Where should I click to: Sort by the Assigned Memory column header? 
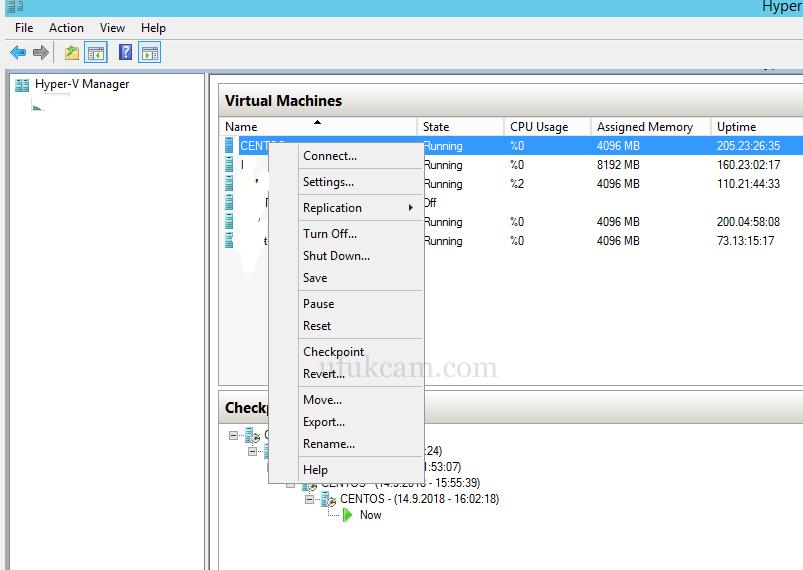650,126
